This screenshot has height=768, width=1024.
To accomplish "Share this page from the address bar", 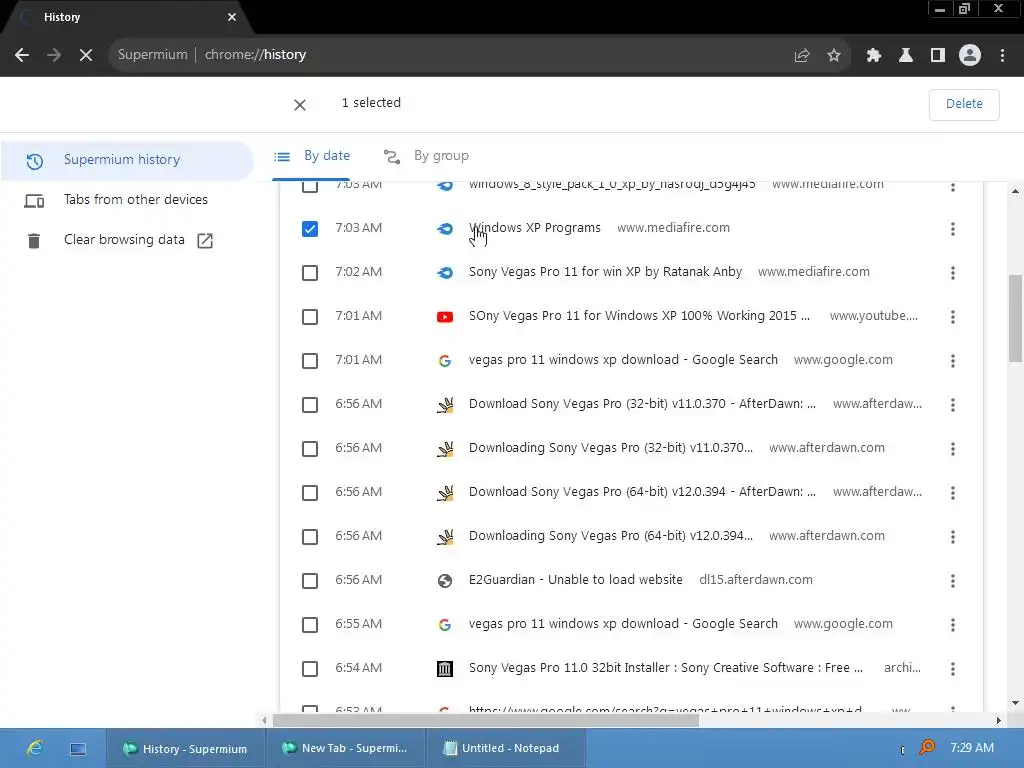I will tap(802, 55).
